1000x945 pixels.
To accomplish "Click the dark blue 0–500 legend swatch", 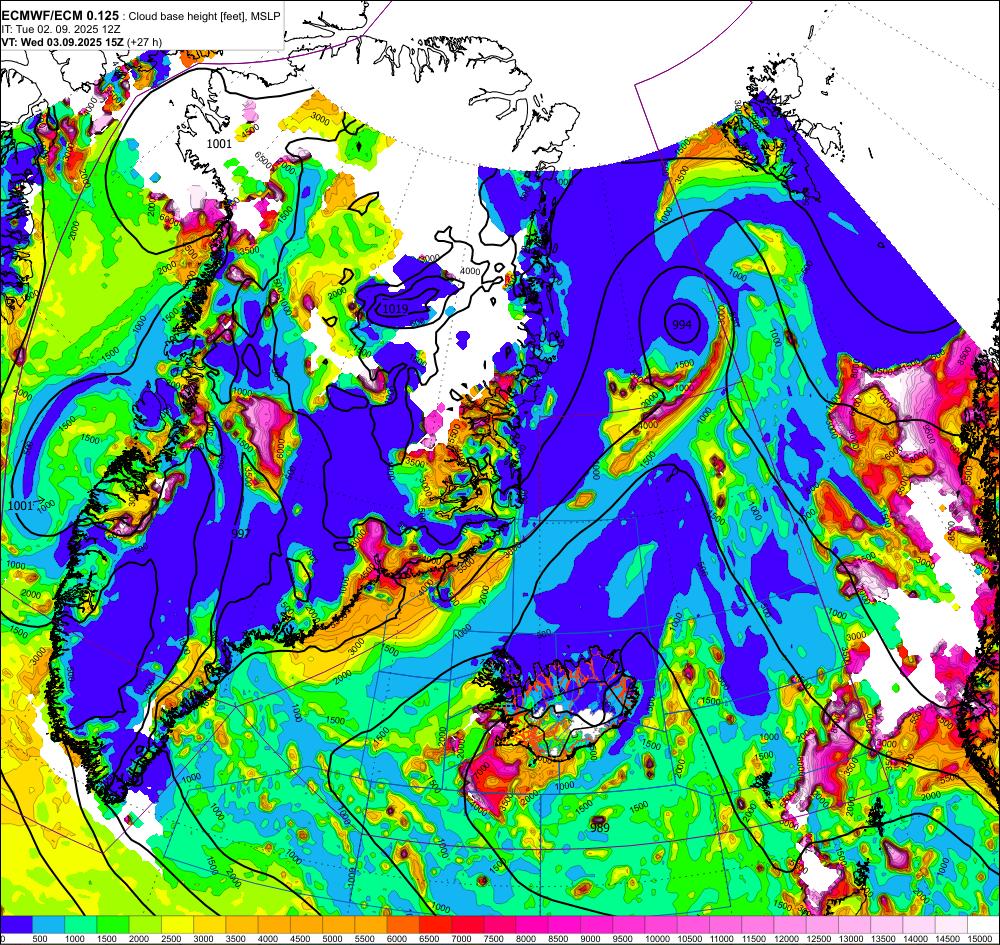I will (16, 925).
